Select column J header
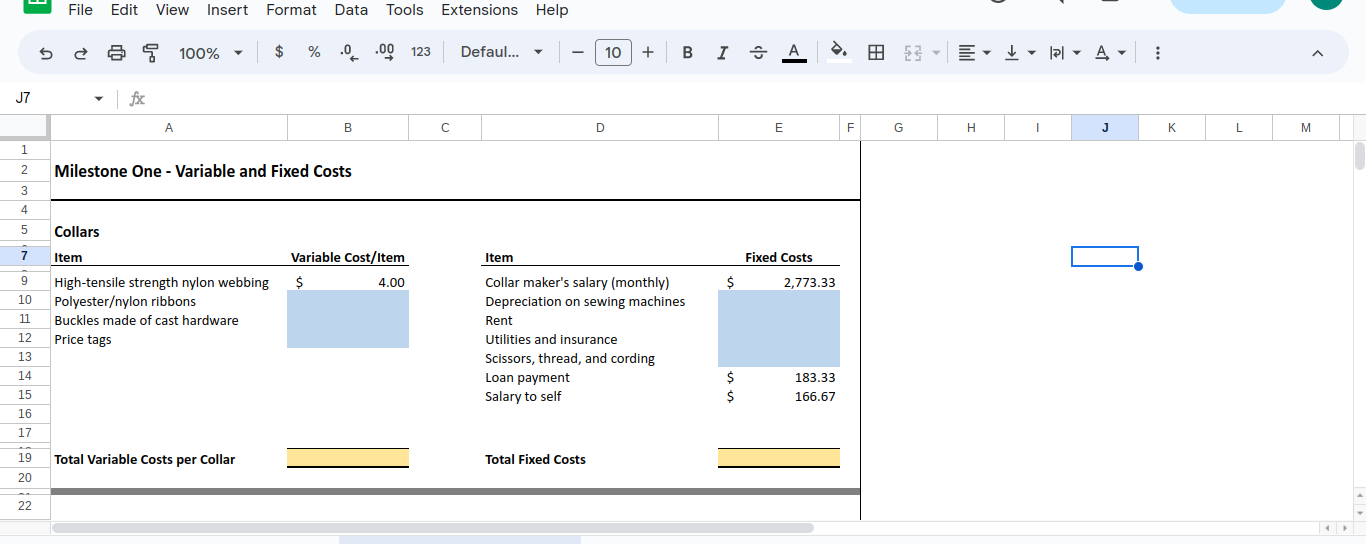The width and height of the screenshot is (1366, 544). point(1104,127)
